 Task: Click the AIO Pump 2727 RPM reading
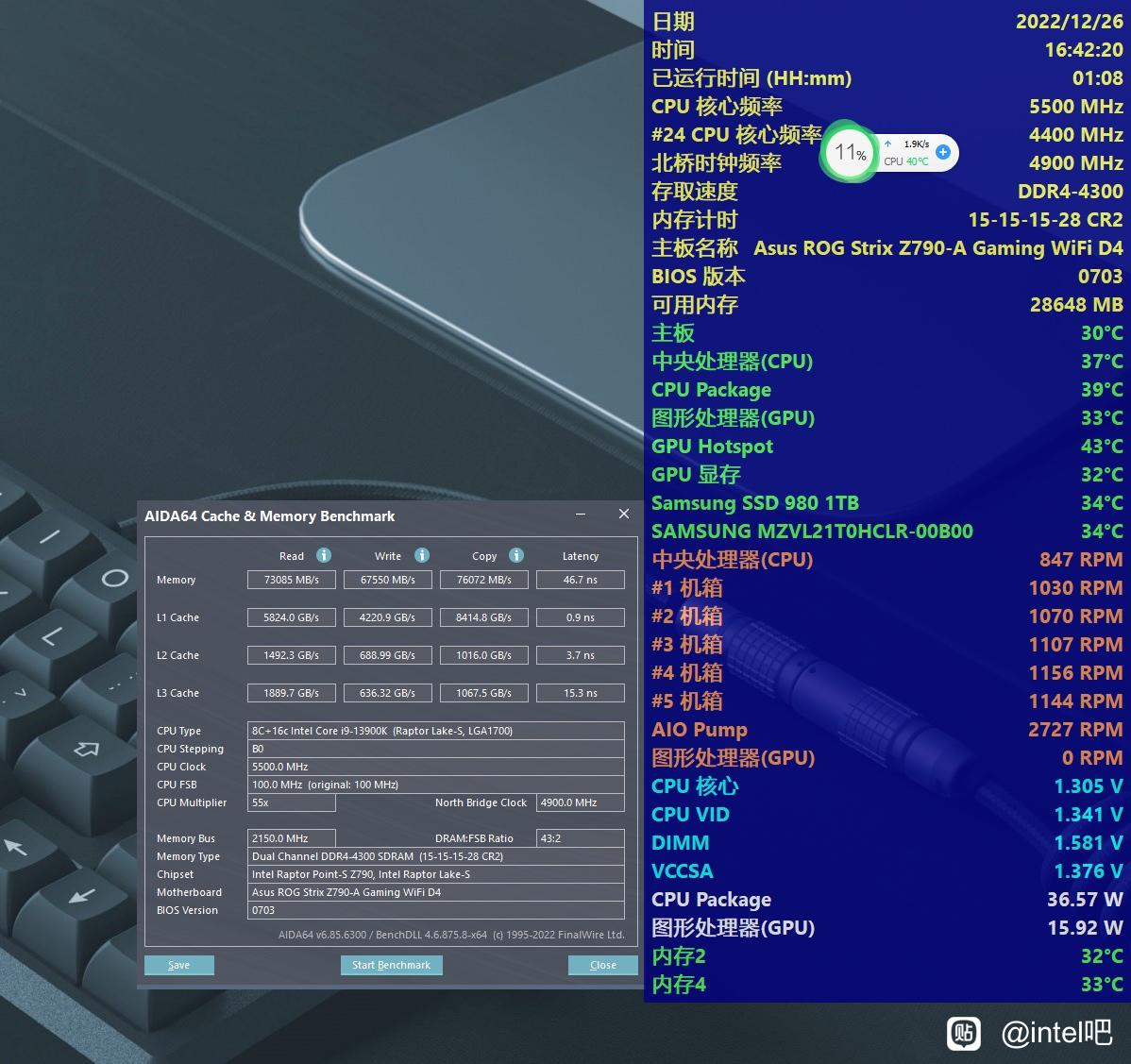point(1074,729)
